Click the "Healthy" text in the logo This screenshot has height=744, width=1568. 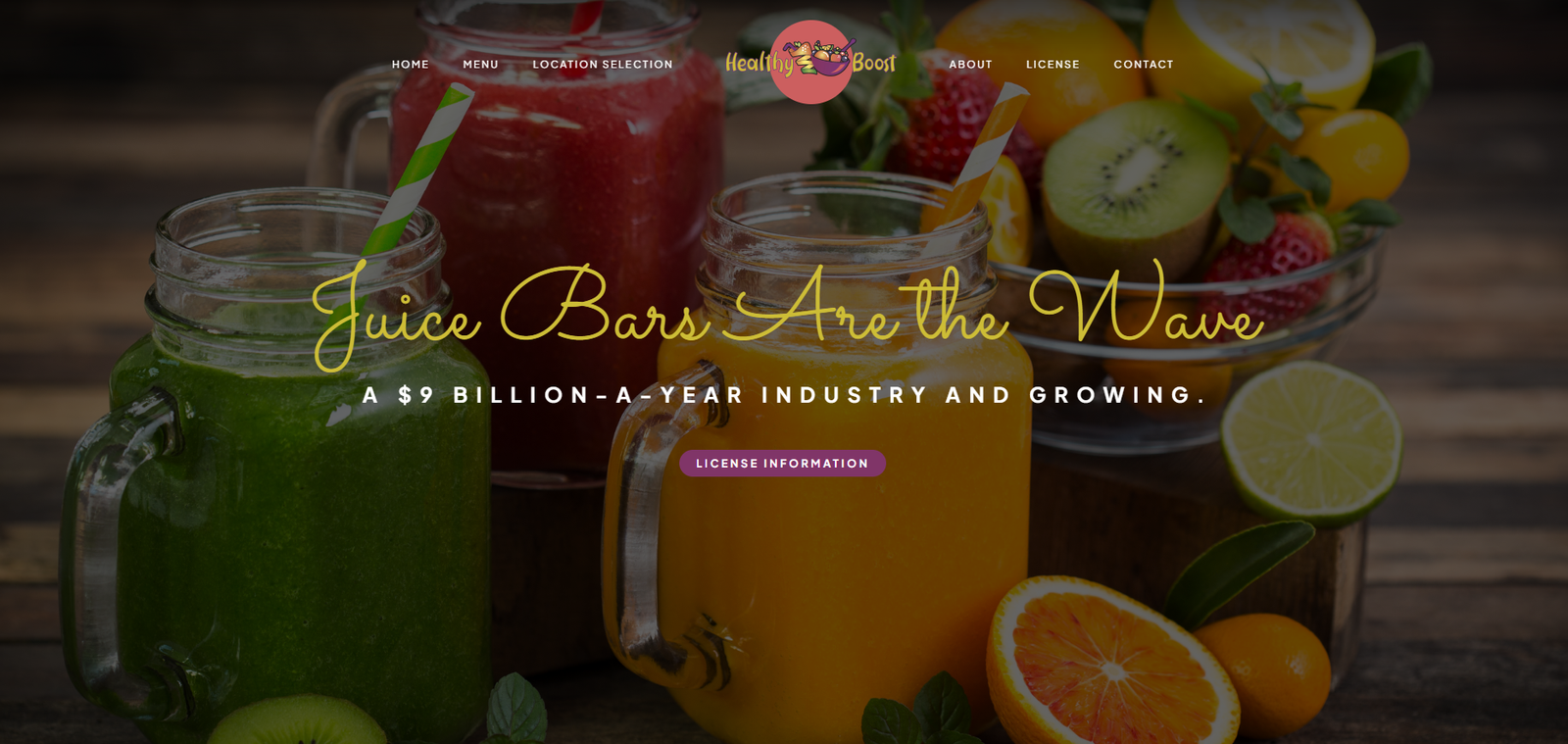[x=759, y=63]
